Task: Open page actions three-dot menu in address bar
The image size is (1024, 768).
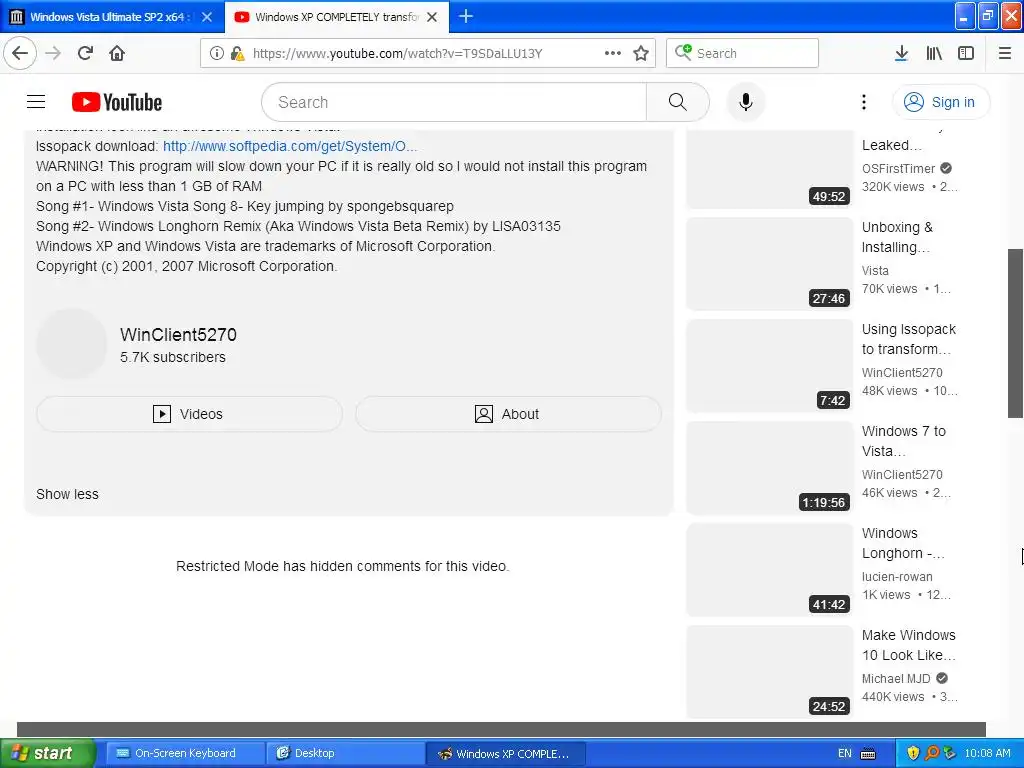Action: pos(613,53)
